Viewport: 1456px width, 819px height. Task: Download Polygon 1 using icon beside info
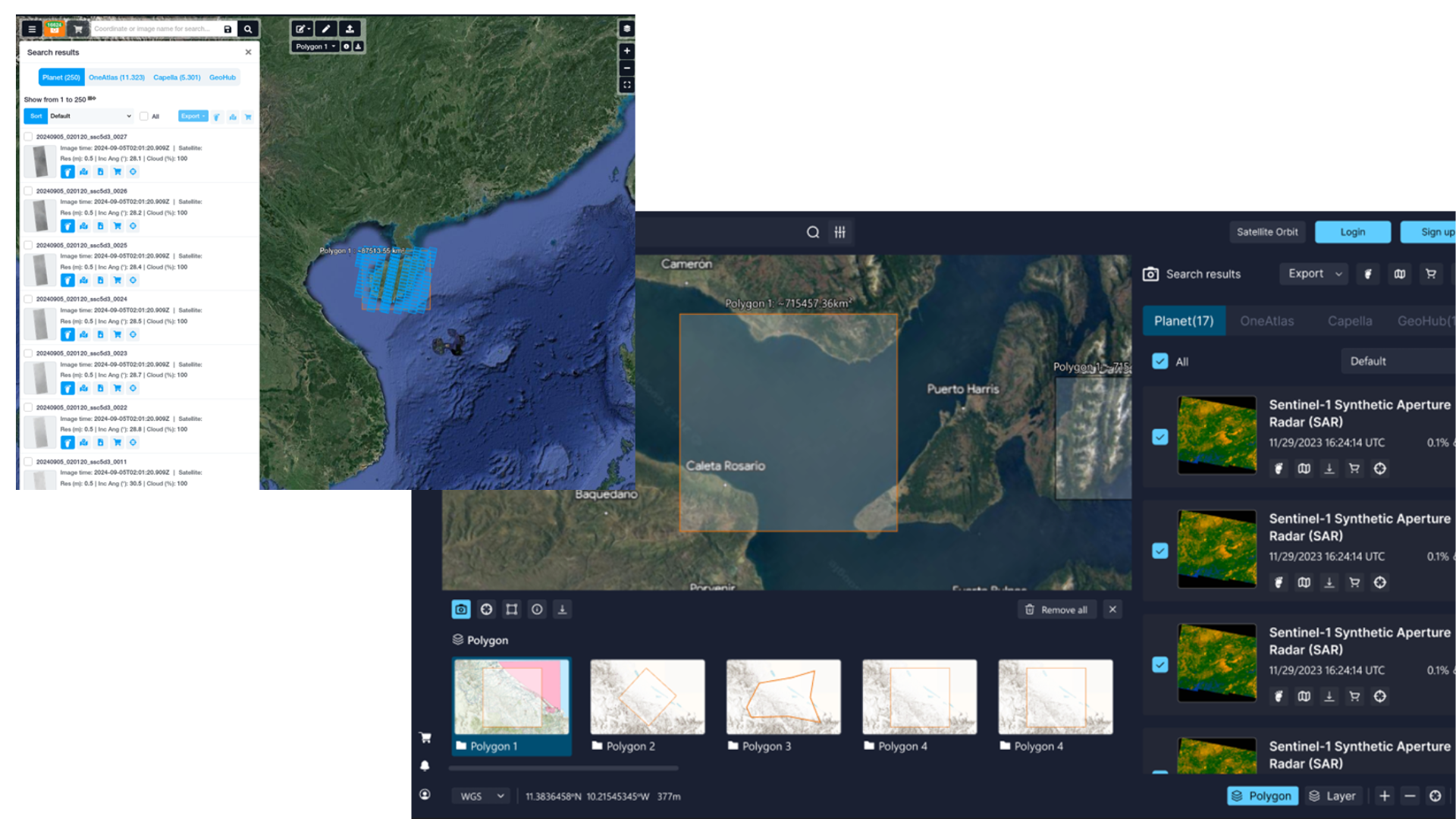point(359,46)
